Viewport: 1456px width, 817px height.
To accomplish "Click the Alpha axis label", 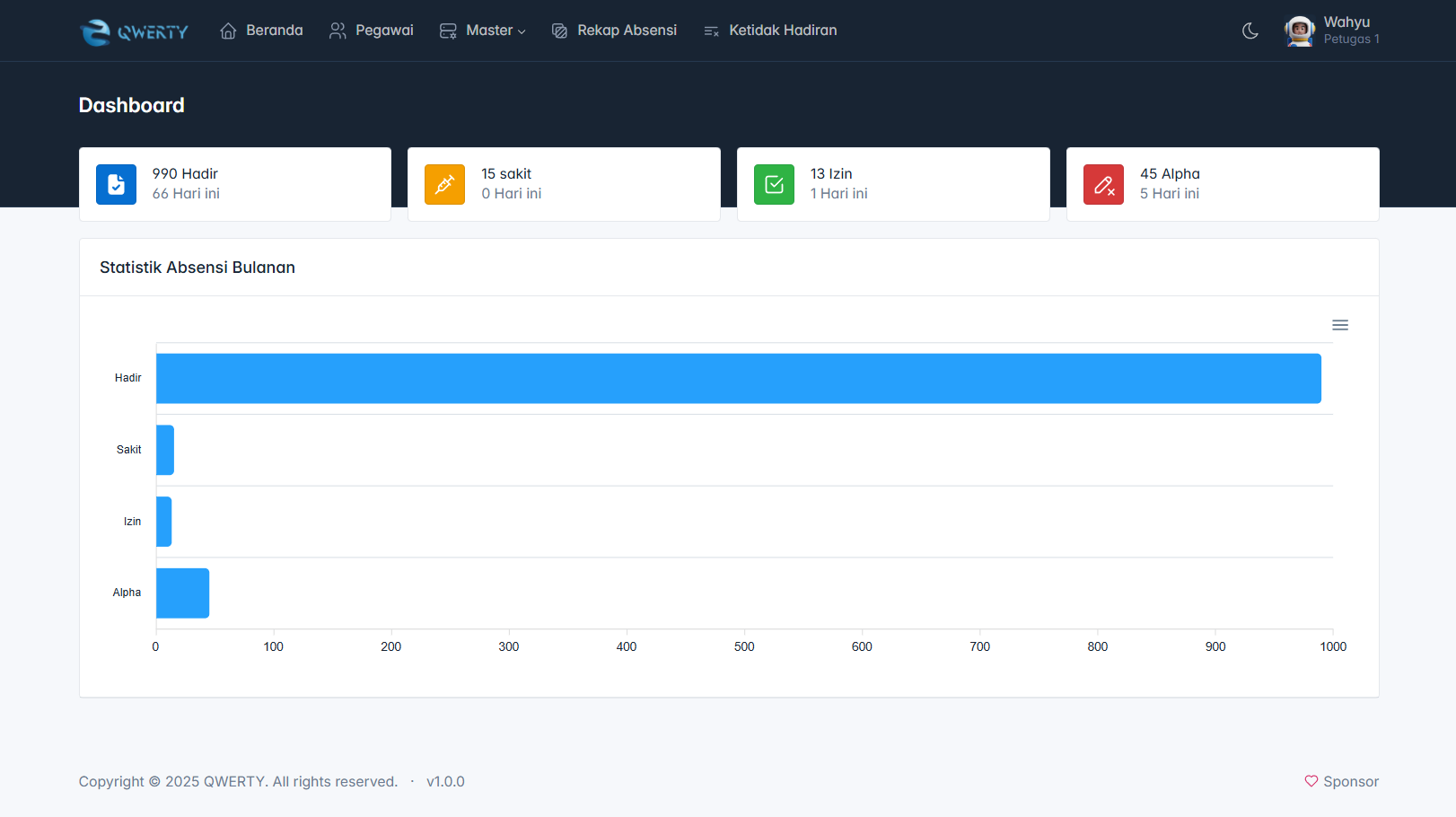I will 127,593.
